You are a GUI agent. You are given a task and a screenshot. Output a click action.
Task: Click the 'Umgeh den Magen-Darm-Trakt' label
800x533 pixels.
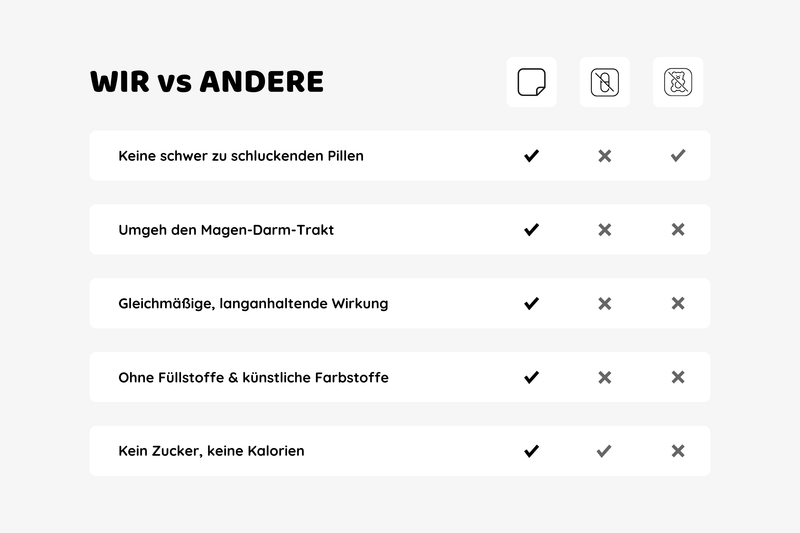pyautogui.click(x=226, y=230)
